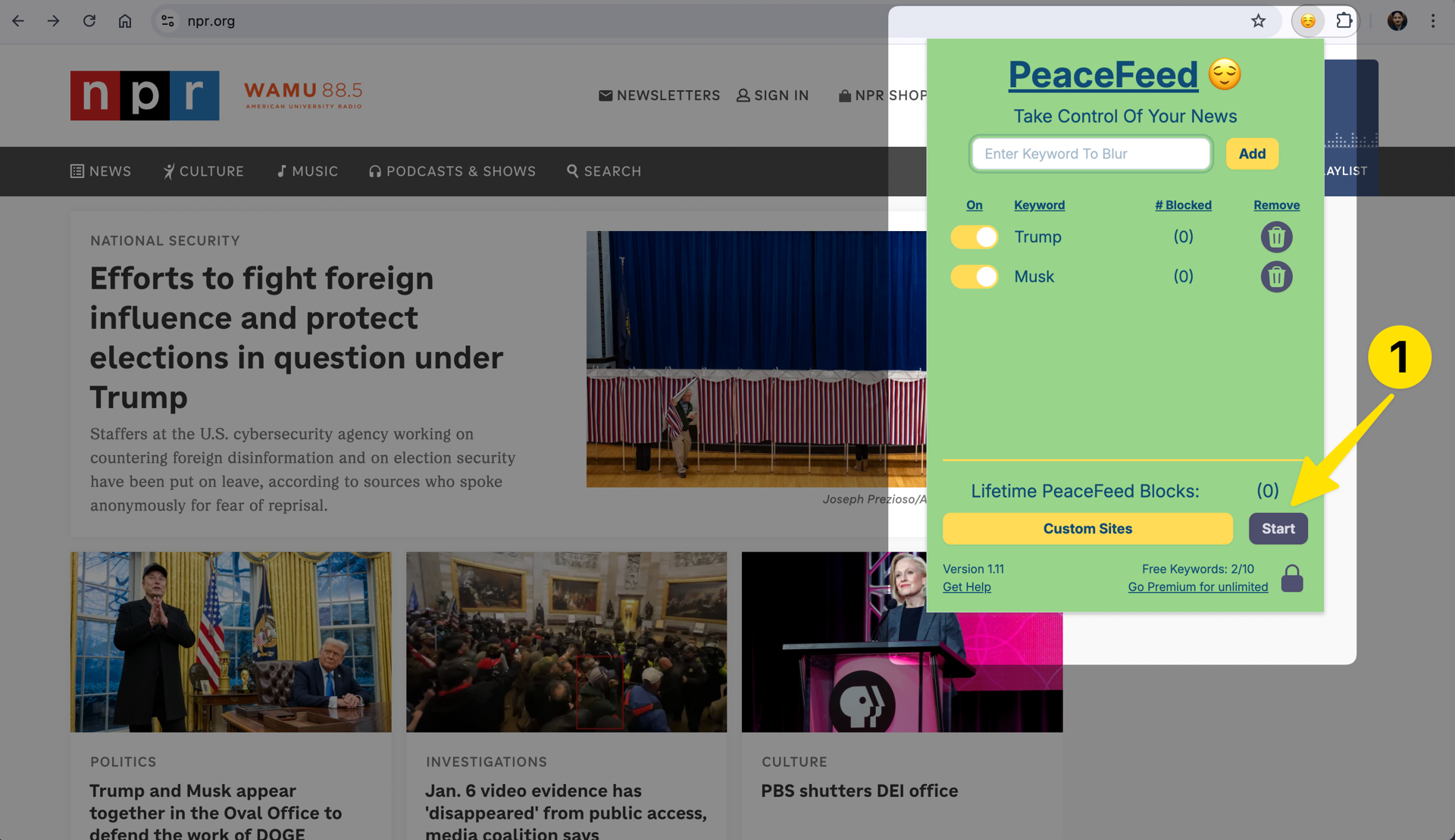
Task: Open the Get Help link
Action: tap(966, 587)
